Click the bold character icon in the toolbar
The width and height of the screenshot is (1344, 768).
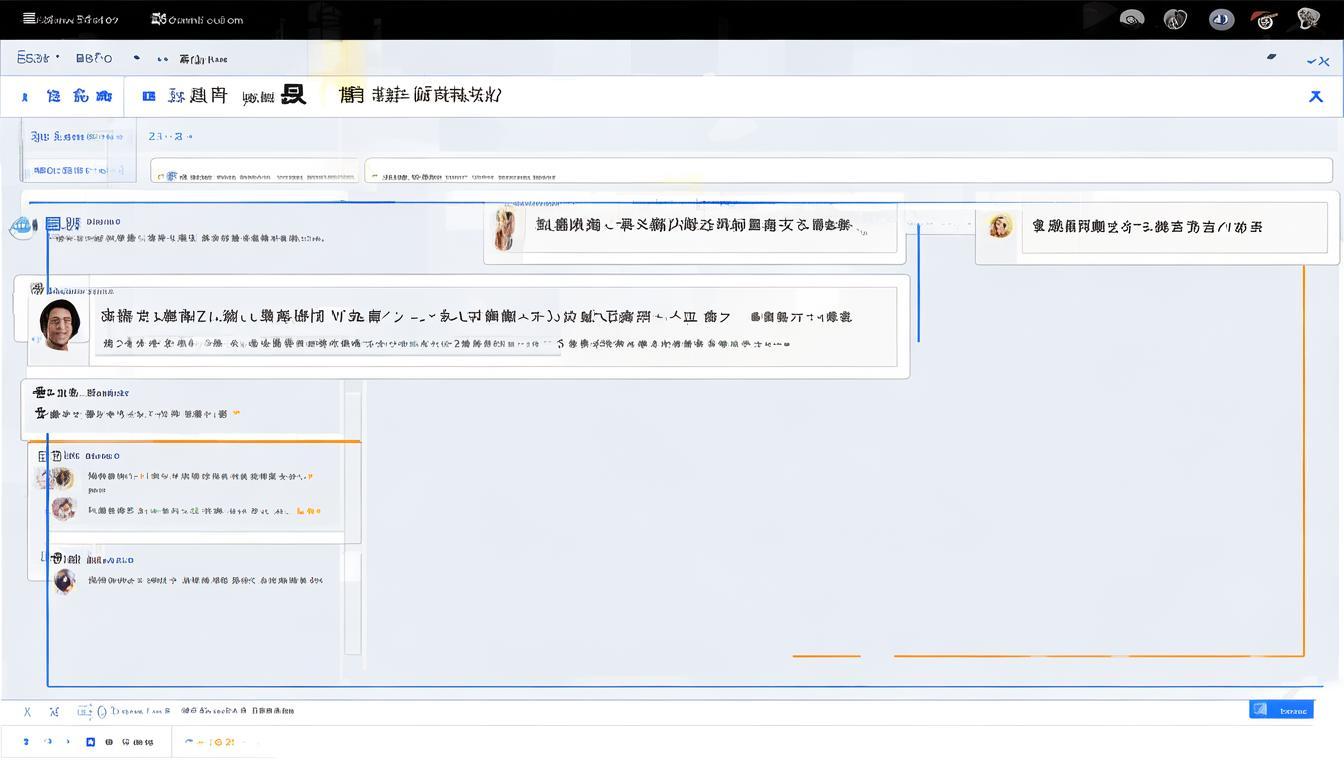(294, 94)
